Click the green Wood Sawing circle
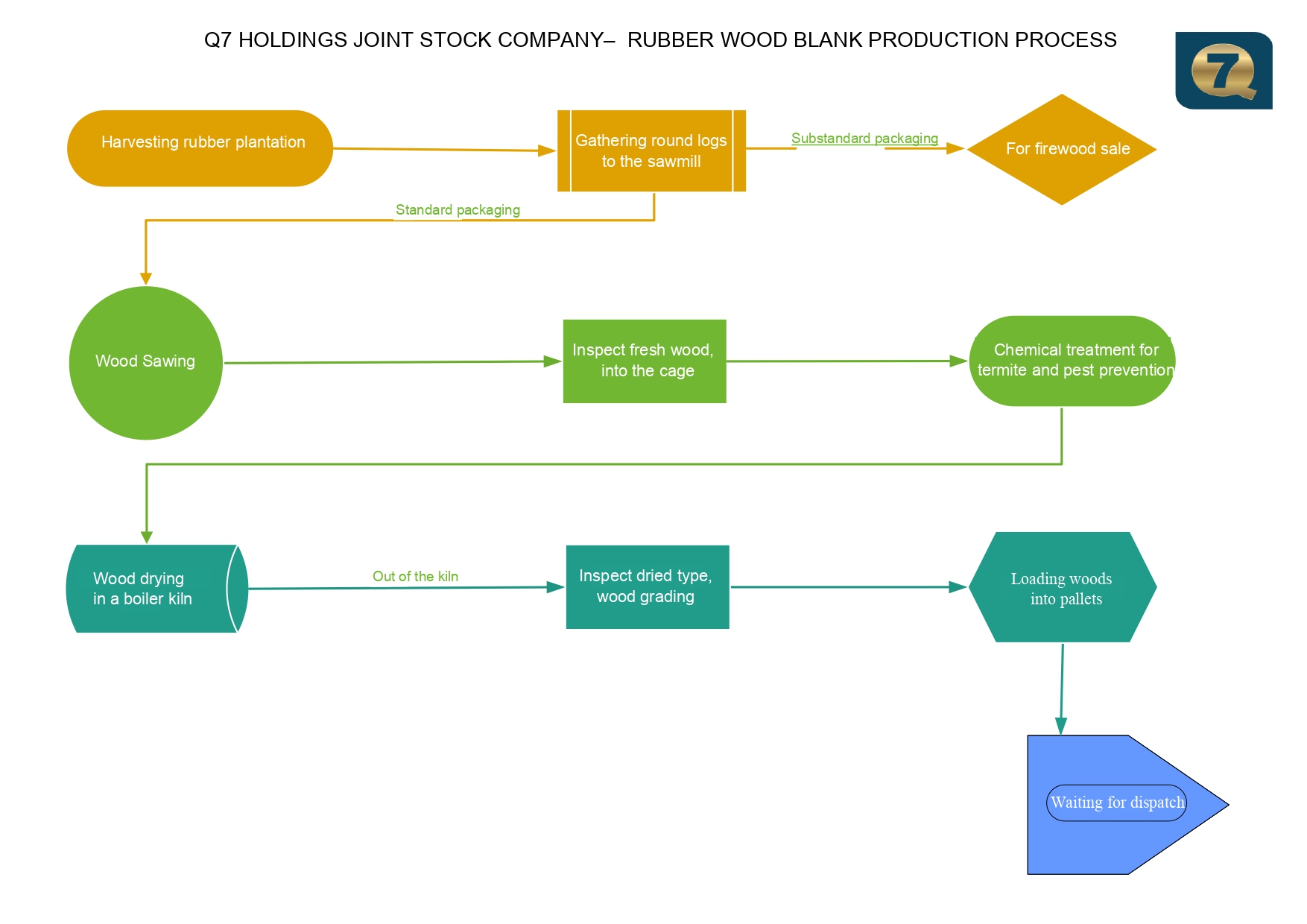This screenshot has width=1307, height=924. point(146,363)
